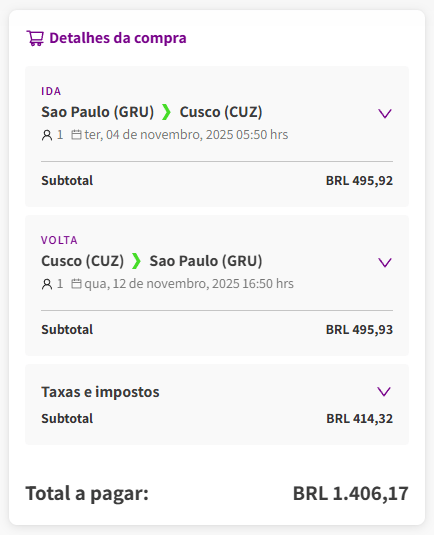
Task: Click the Taxas e impostos label
Action: point(100,392)
